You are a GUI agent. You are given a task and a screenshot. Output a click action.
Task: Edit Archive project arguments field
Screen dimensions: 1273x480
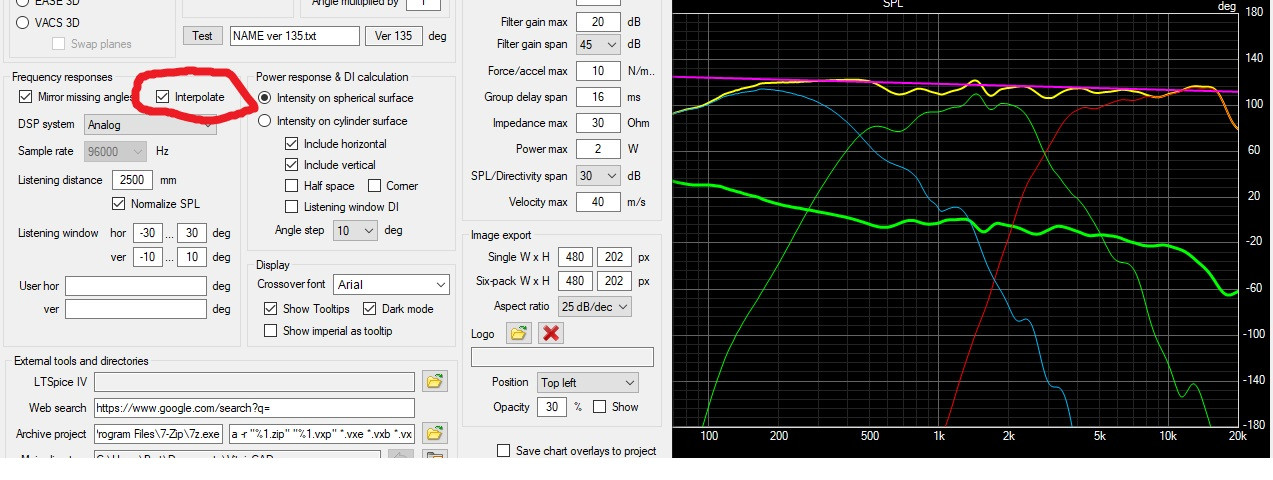point(322,434)
